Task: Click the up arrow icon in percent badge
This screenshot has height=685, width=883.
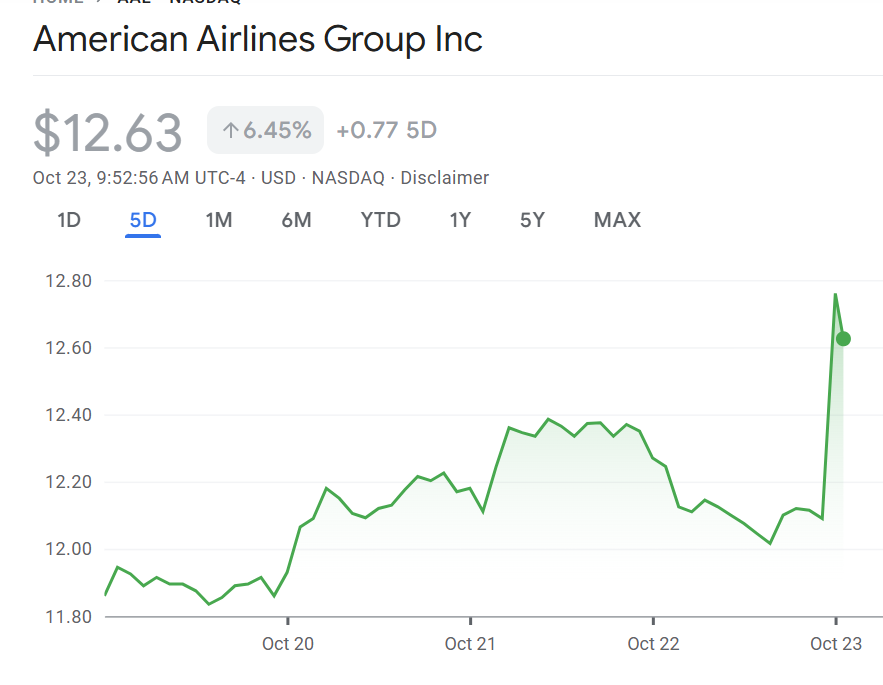Action: pos(230,131)
